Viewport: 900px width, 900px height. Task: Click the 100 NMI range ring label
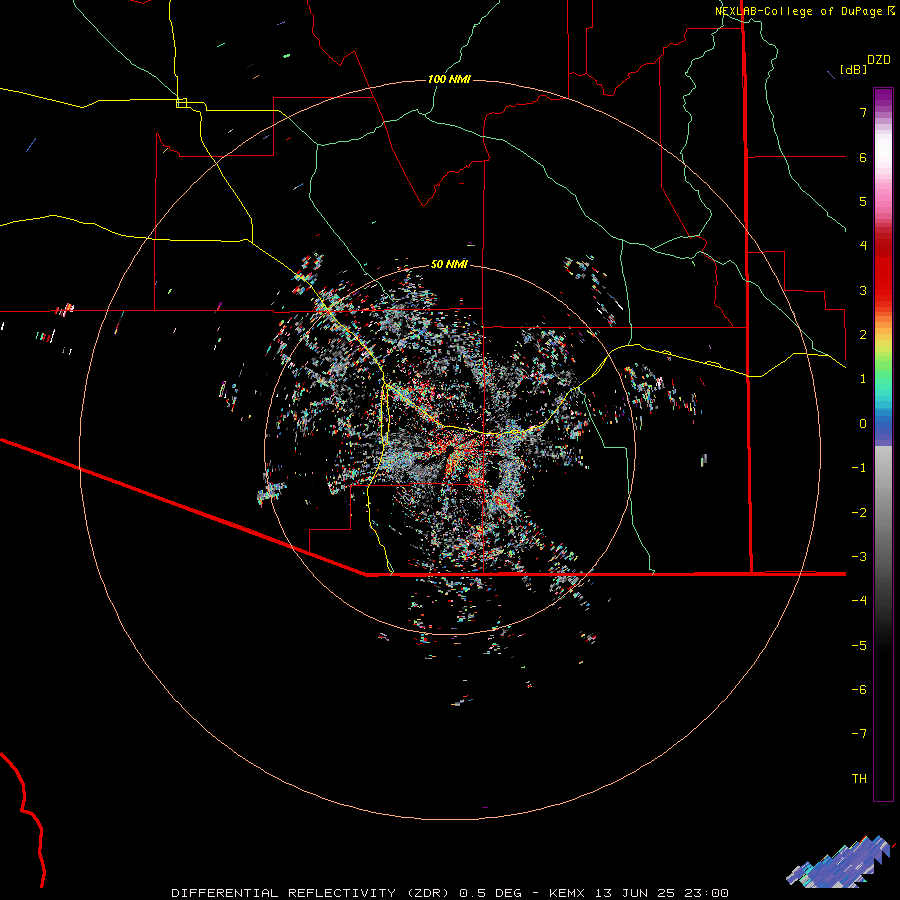(x=449, y=79)
